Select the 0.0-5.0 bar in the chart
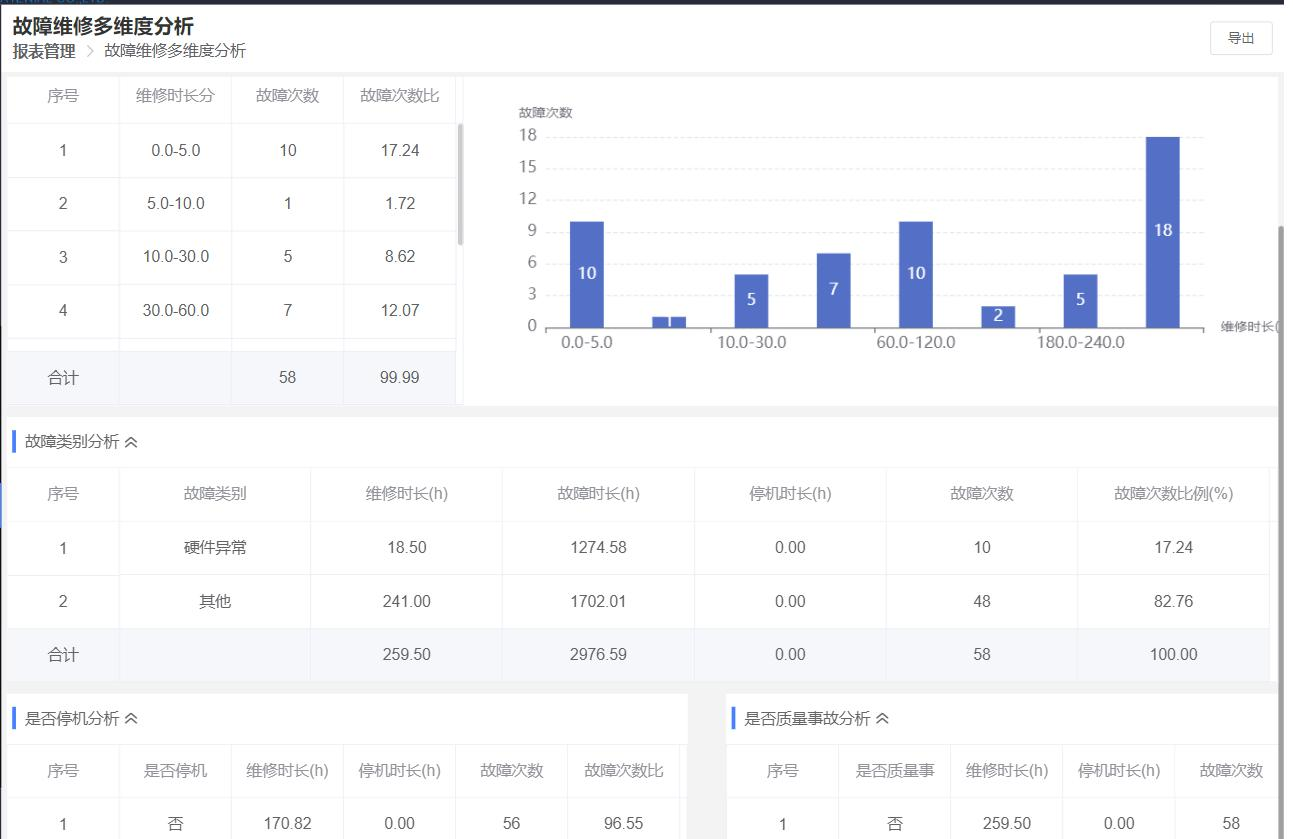 (586, 274)
